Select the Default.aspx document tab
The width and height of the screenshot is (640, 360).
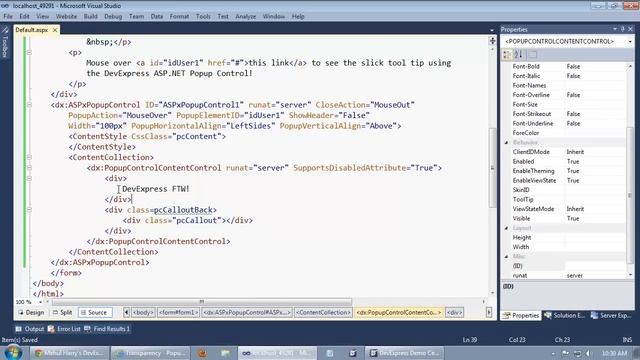(x=32, y=30)
